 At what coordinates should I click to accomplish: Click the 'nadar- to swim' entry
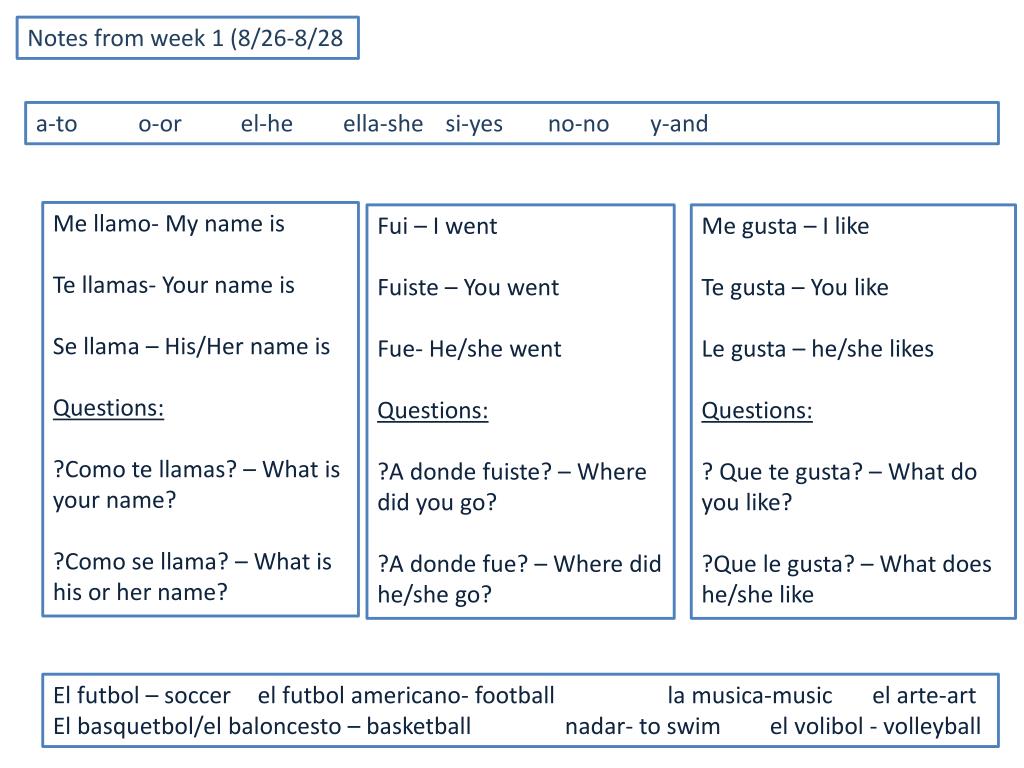[x=643, y=726]
